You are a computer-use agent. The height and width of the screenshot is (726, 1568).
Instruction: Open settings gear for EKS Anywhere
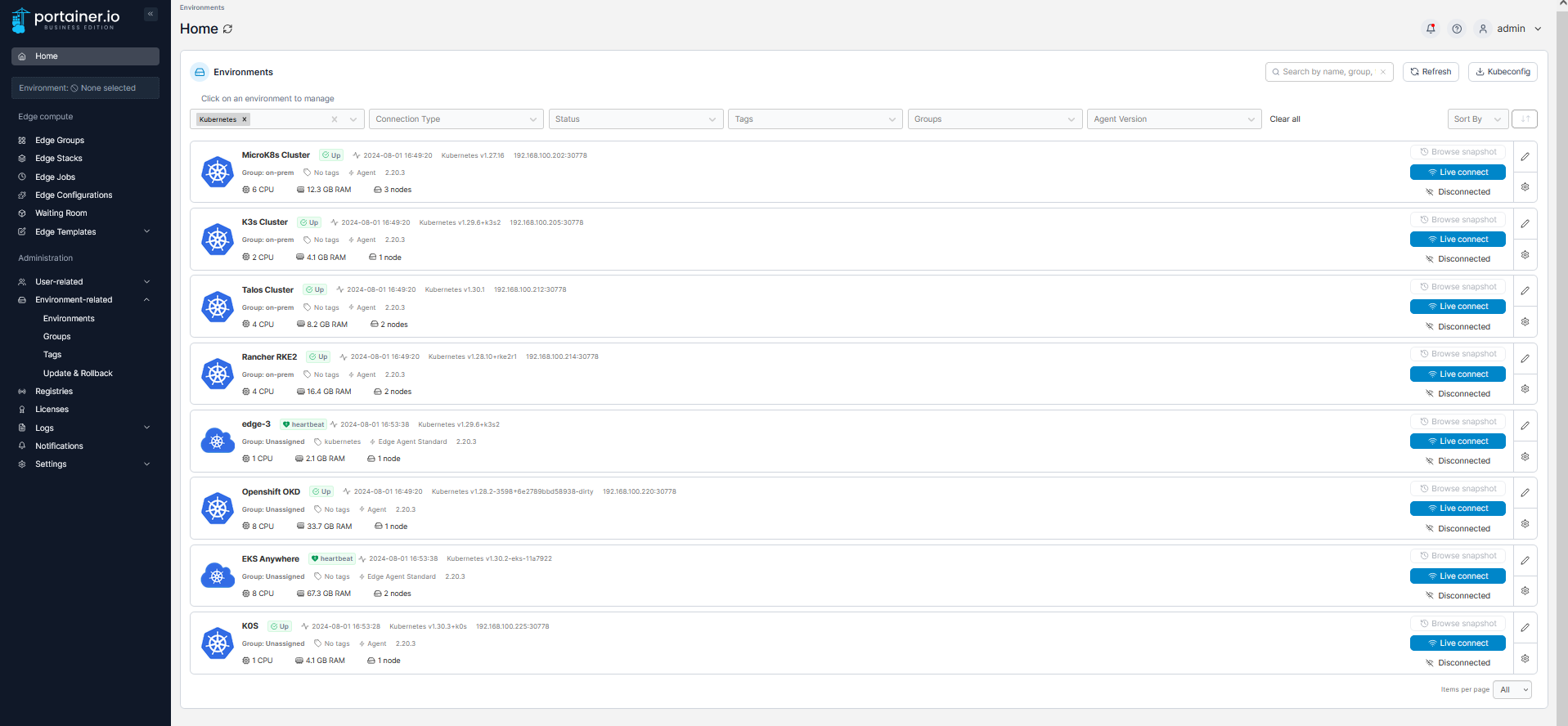[1525, 591]
